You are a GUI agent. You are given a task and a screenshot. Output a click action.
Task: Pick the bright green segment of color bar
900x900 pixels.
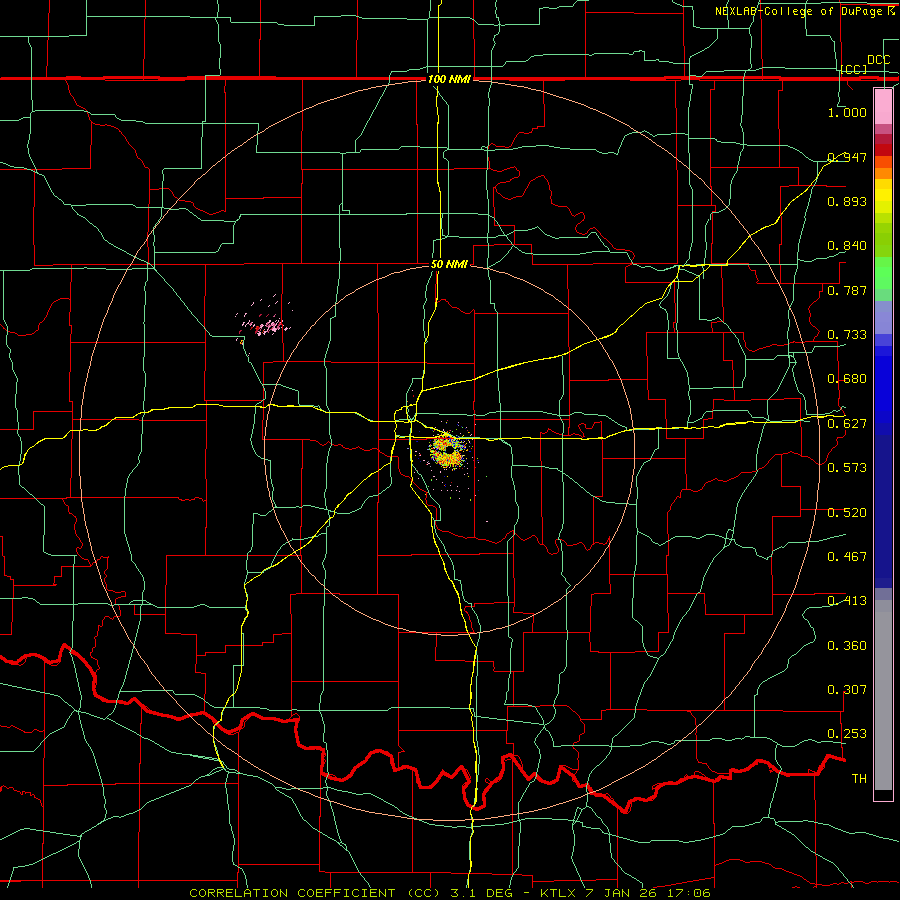(883, 273)
